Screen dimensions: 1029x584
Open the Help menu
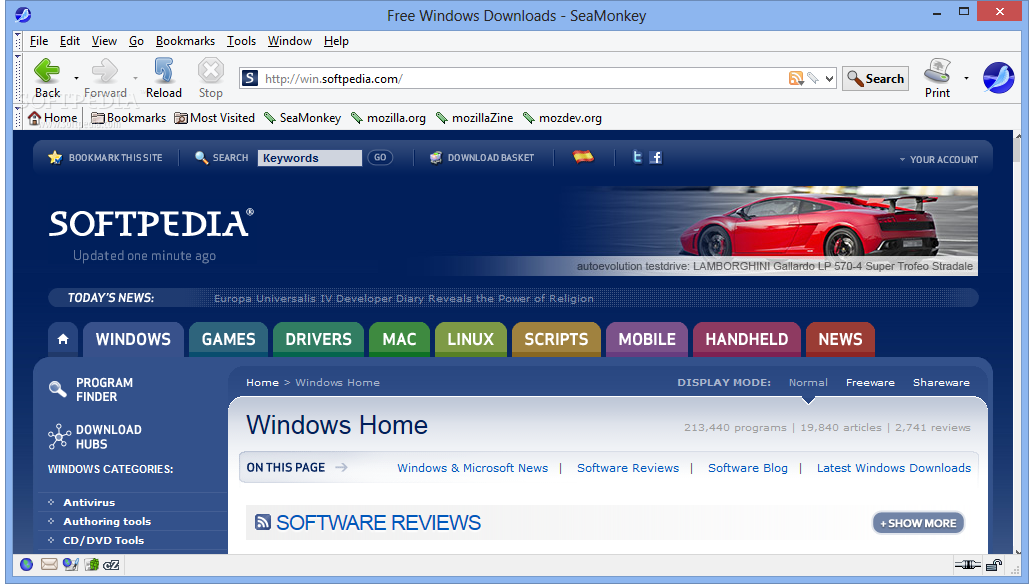[x=336, y=41]
